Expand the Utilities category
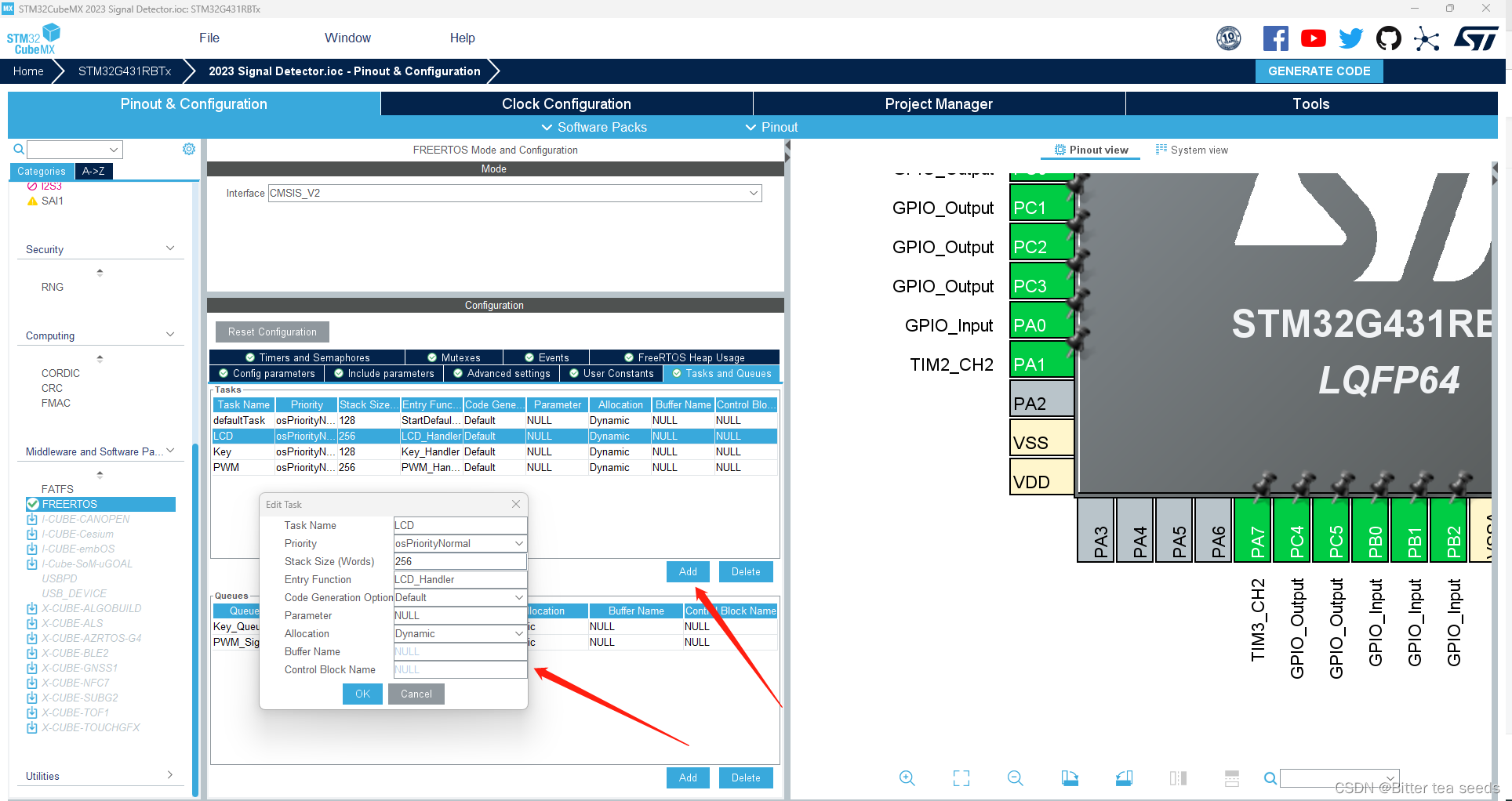This screenshot has width=1512, height=801. point(170,775)
